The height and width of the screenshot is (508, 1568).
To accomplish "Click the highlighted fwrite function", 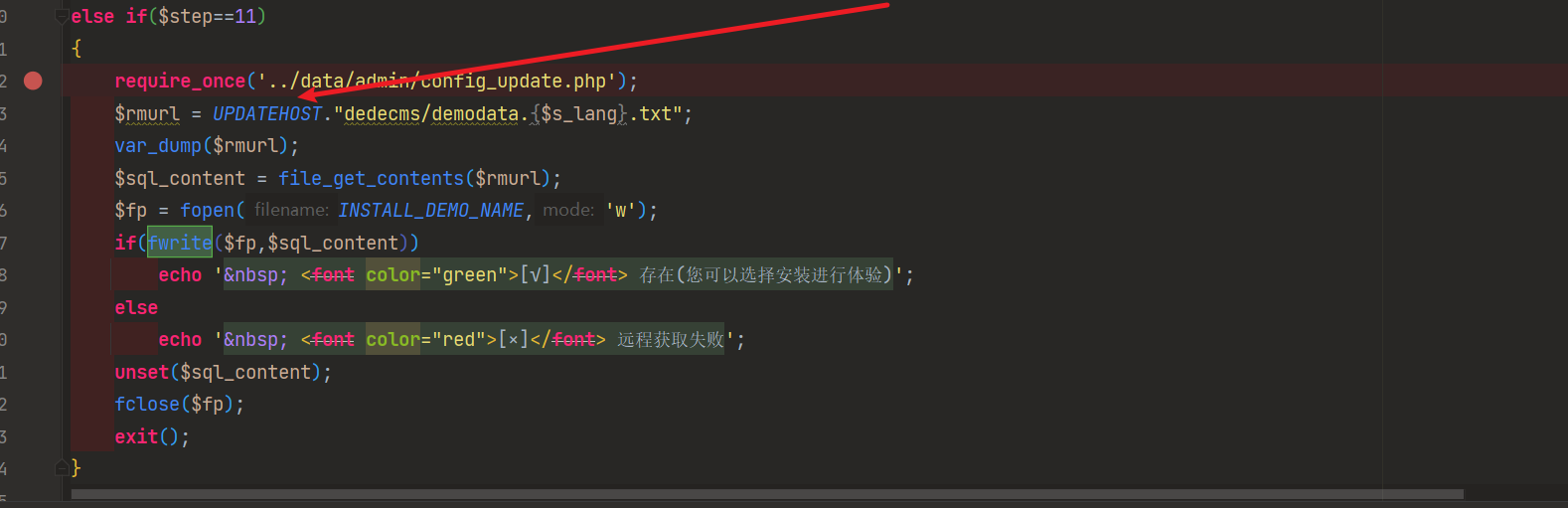I will pos(180,243).
